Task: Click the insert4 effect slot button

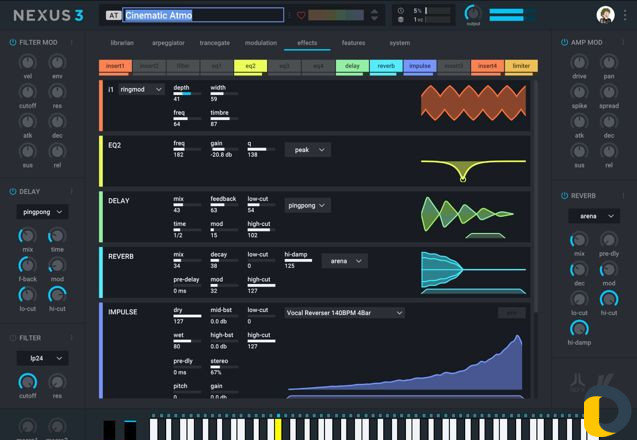Action: pyautogui.click(x=488, y=66)
